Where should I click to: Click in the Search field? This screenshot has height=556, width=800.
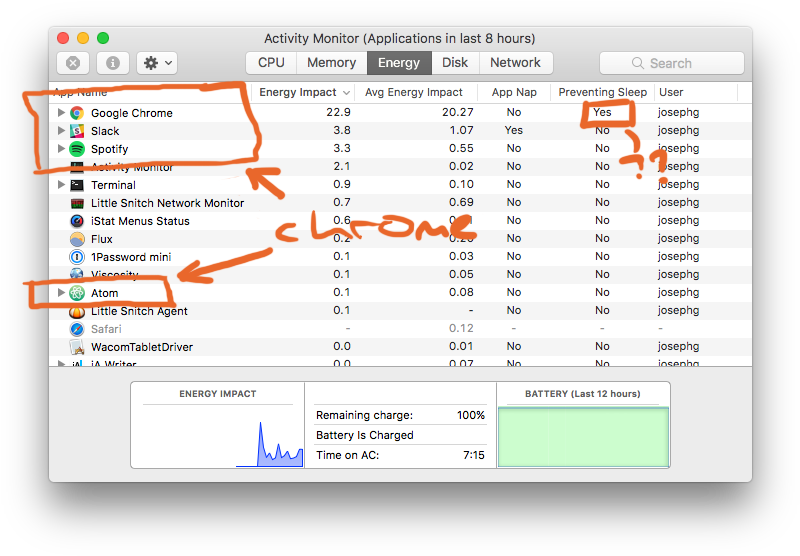click(x=671, y=63)
